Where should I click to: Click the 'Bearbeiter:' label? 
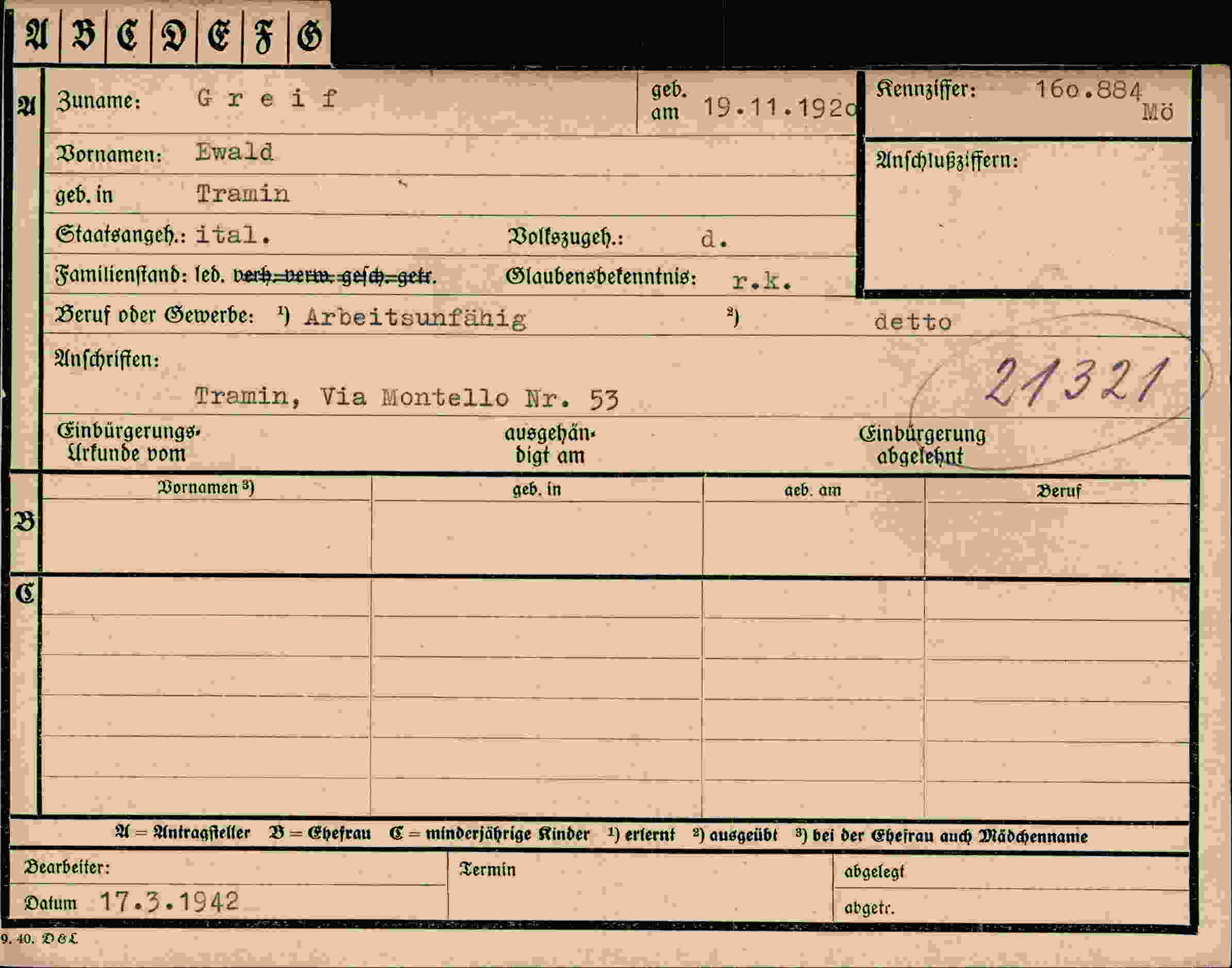coord(67,867)
